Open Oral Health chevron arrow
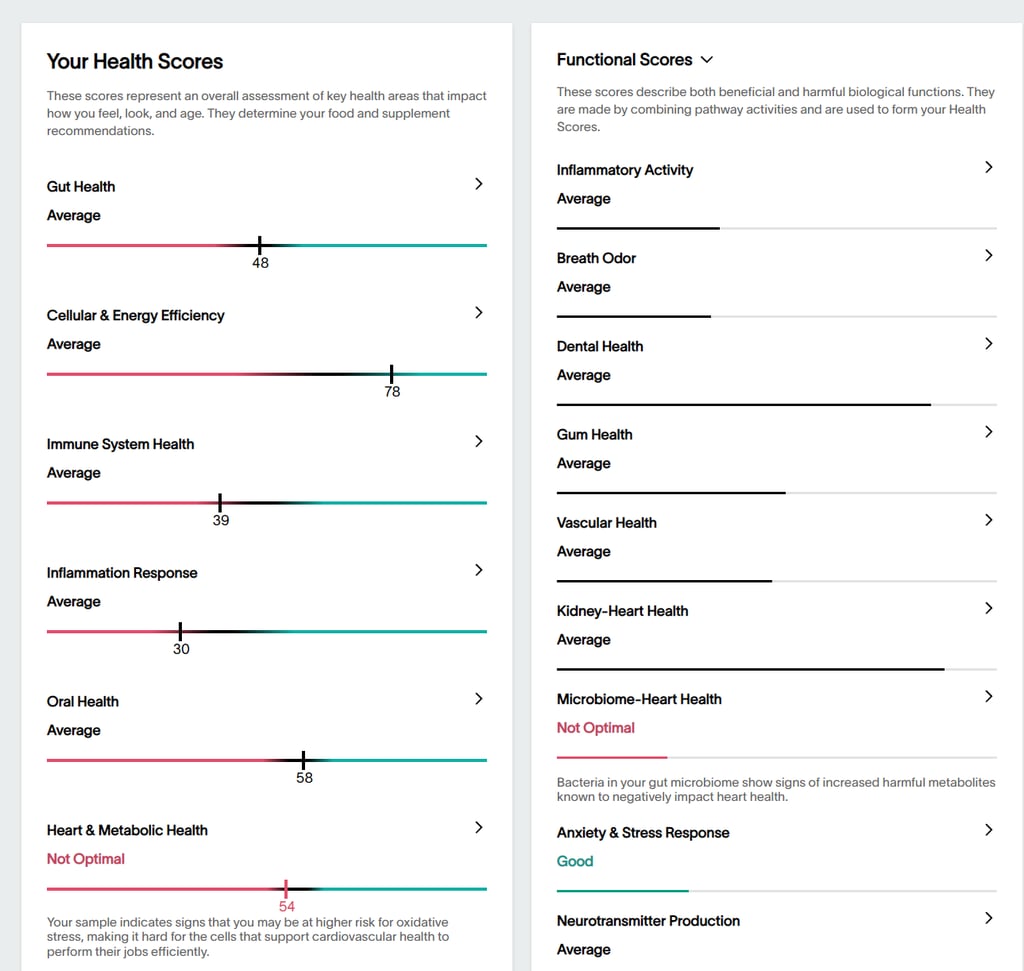The height and width of the screenshot is (971, 1024). (x=478, y=699)
